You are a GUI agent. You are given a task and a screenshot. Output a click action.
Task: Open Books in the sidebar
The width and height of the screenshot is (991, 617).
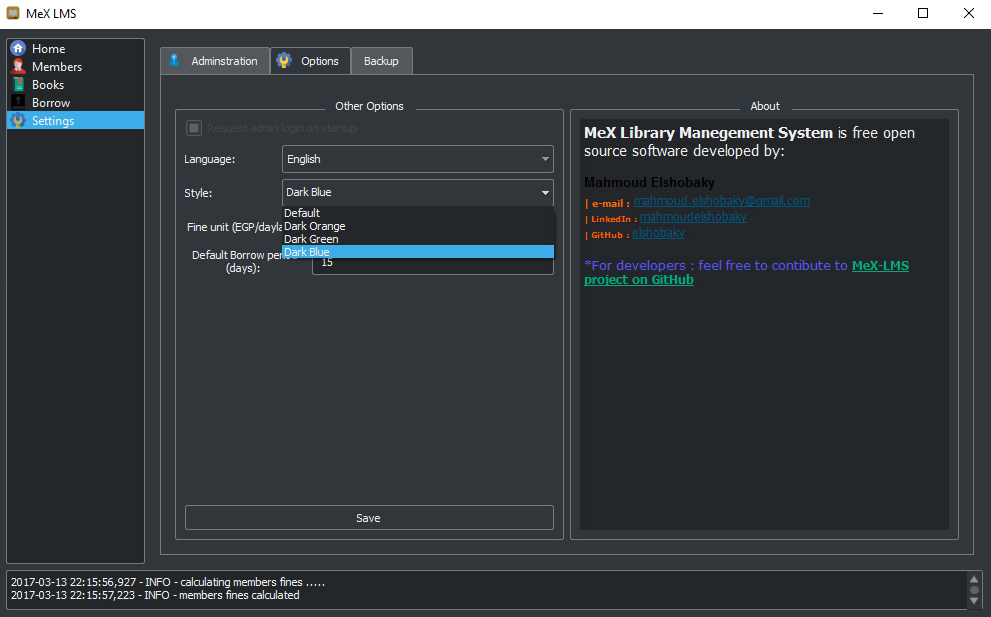(x=75, y=85)
